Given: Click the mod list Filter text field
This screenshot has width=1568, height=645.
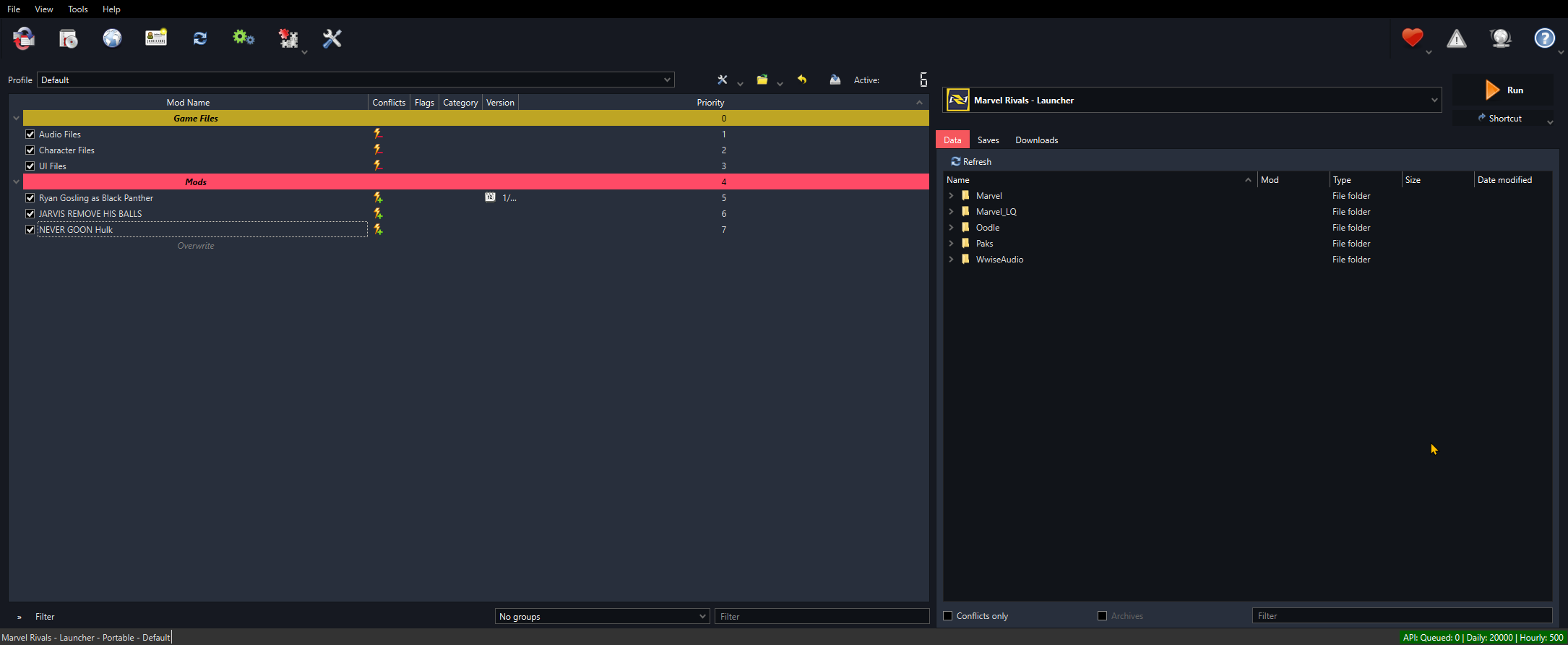Looking at the screenshot, I should coord(822,616).
